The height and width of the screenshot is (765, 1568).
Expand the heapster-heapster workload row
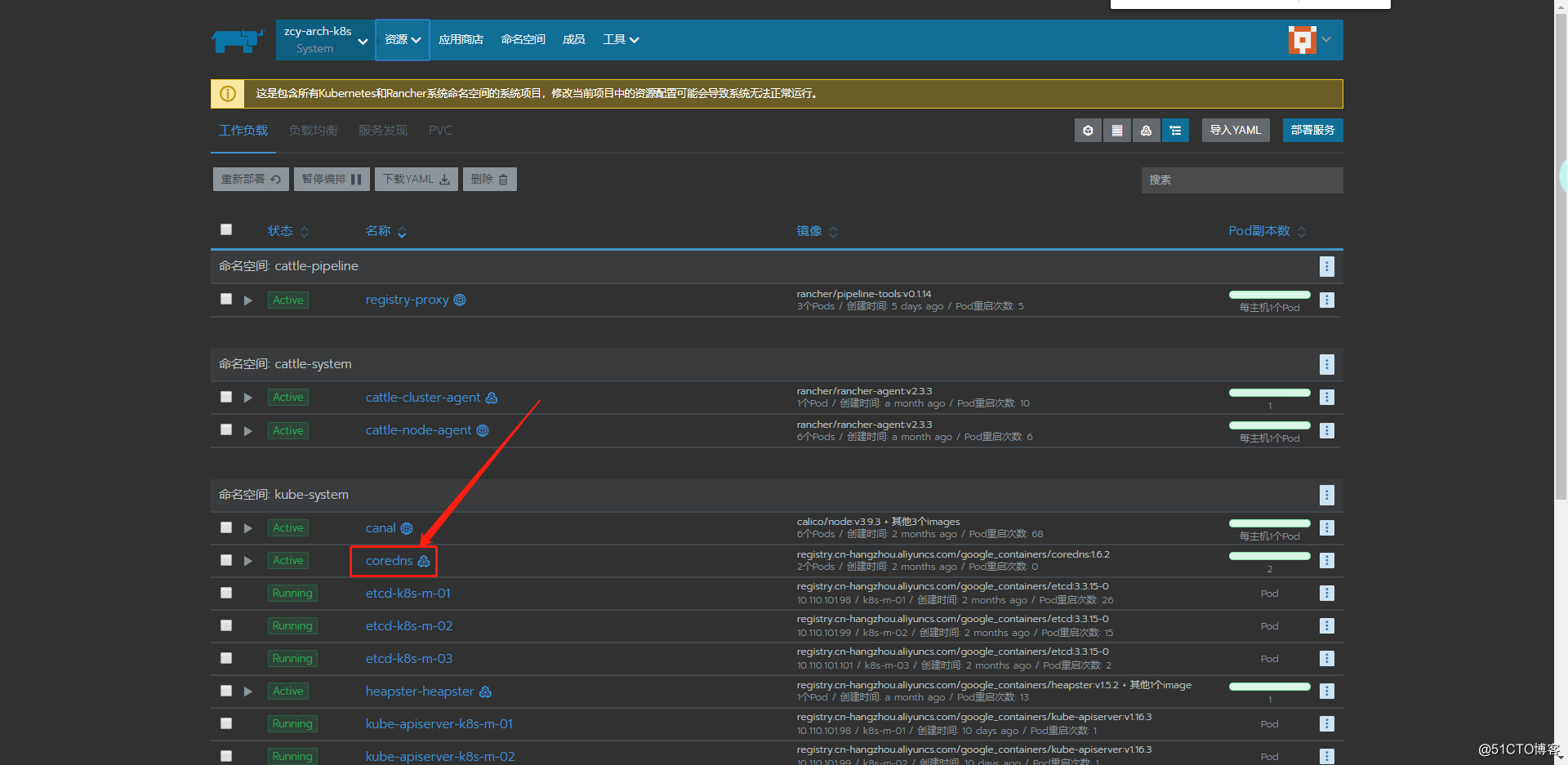click(248, 692)
